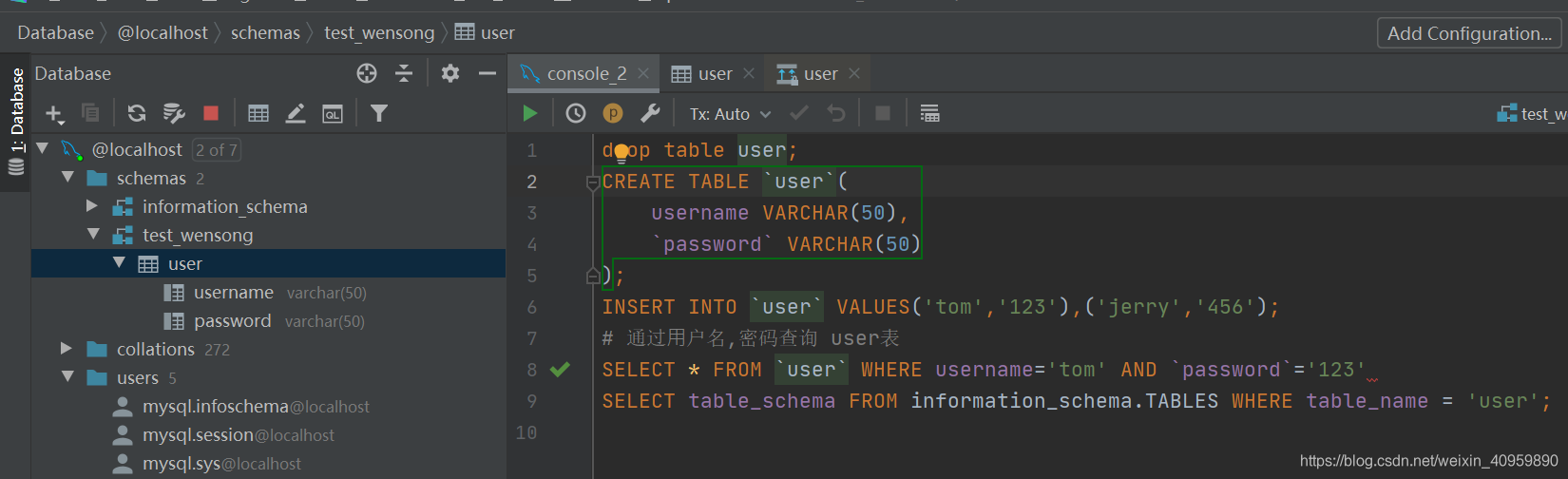Place cursor on empty line 10
Image resolution: width=1568 pixels, height=479 pixels.
pos(1080,432)
